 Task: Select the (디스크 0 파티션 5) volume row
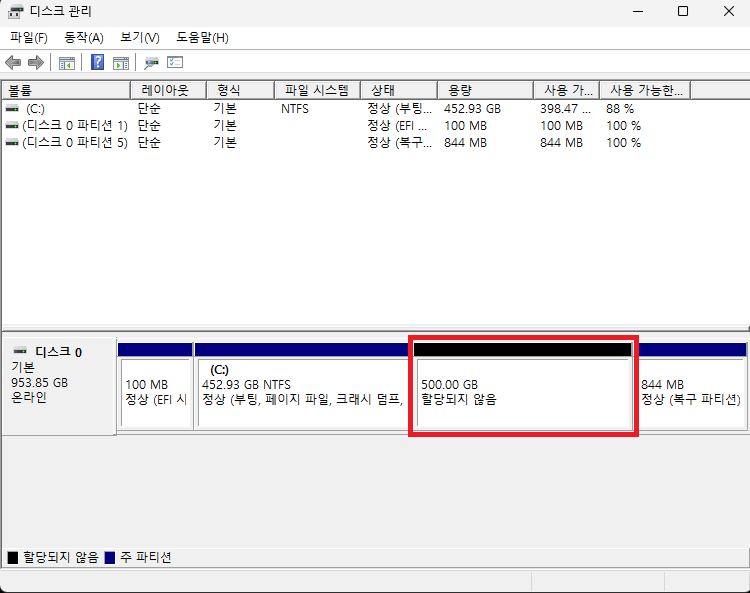(75, 143)
